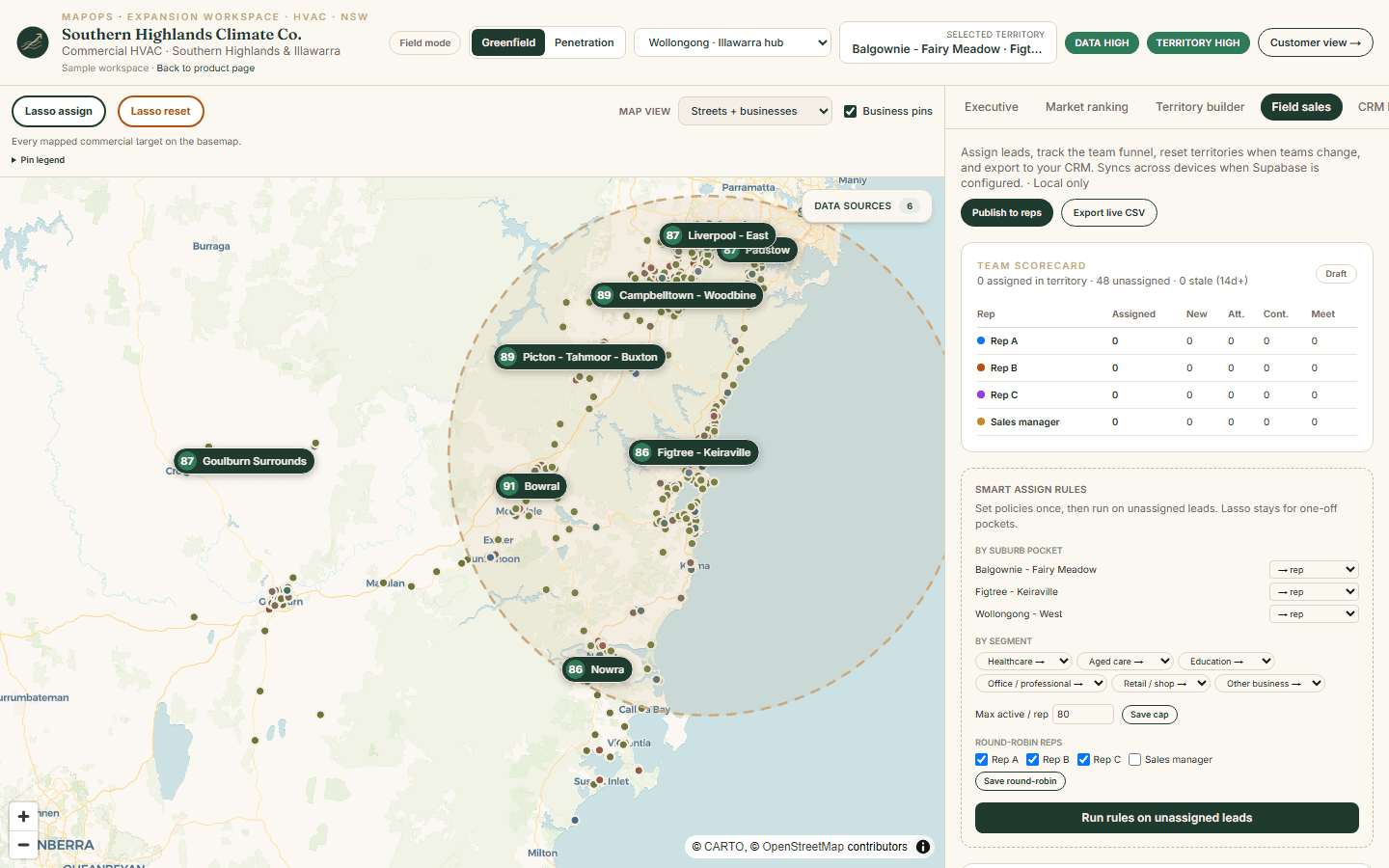Select the Figtree - Keiraville 86 pin
The height and width of the screenshot is (868, 1389).
[694, 452]
